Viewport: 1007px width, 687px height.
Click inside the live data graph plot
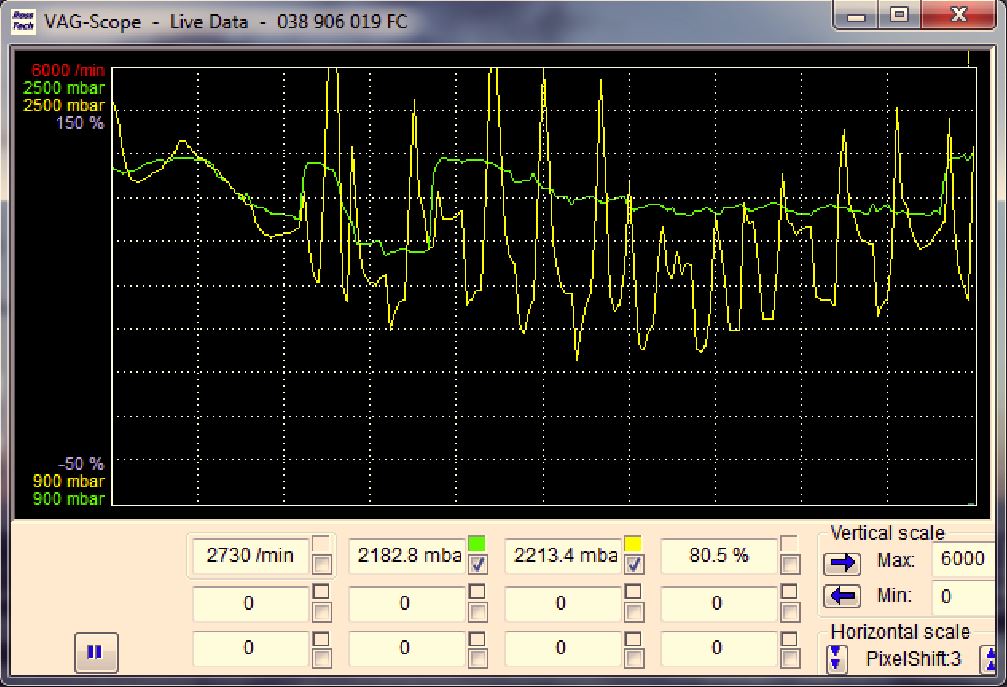(545, 286)
